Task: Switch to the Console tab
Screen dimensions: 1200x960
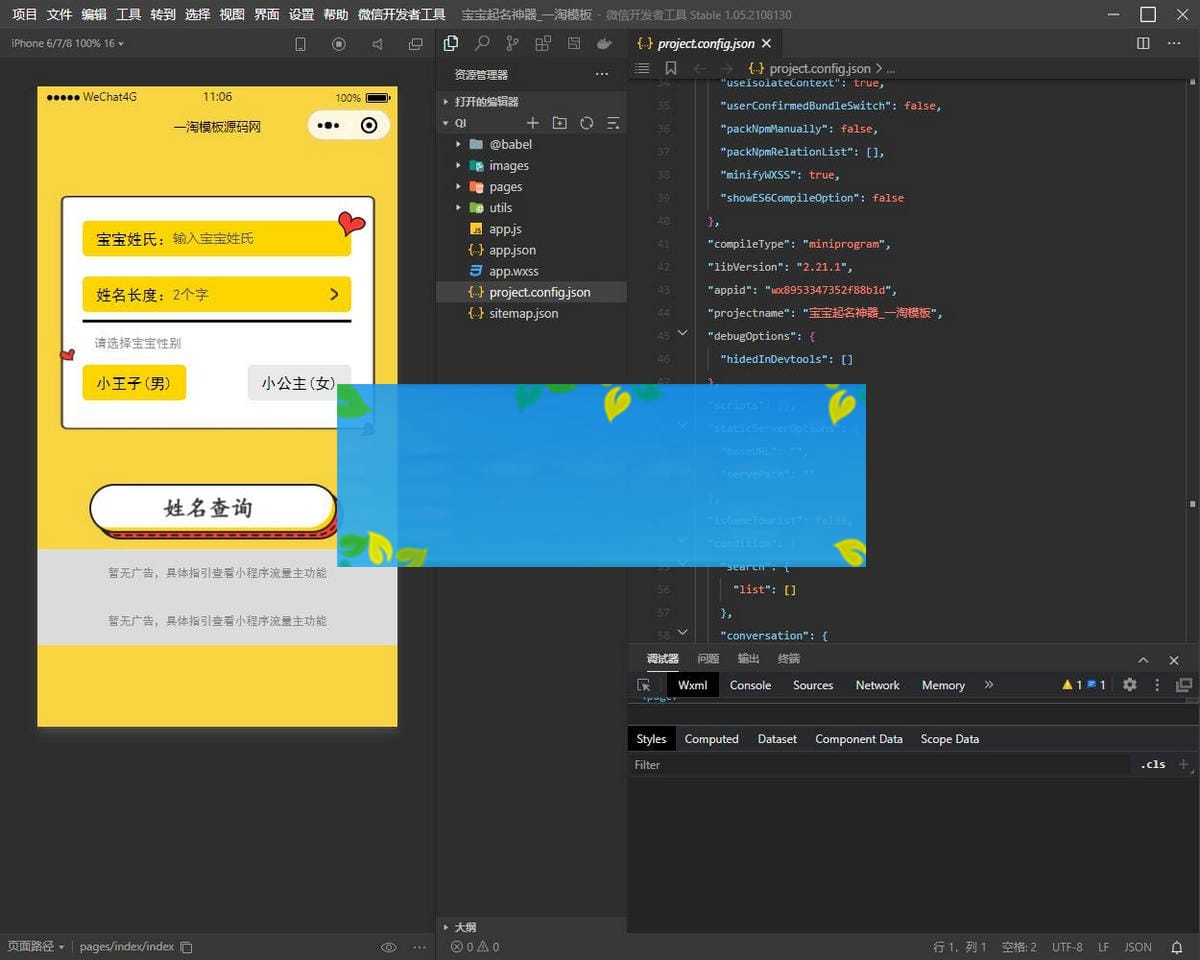Action: [x=750, y=685]
